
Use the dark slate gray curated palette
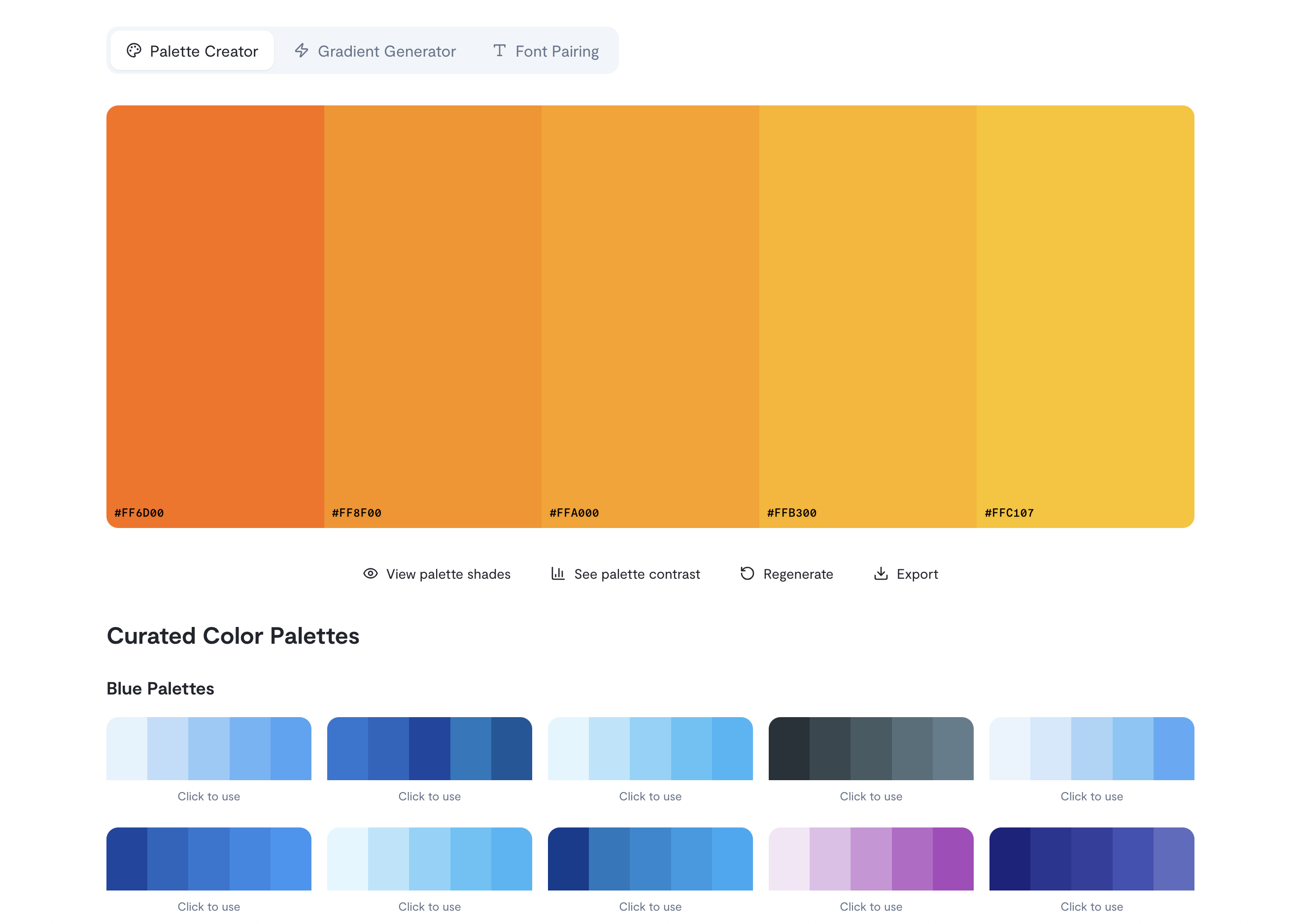871,748
